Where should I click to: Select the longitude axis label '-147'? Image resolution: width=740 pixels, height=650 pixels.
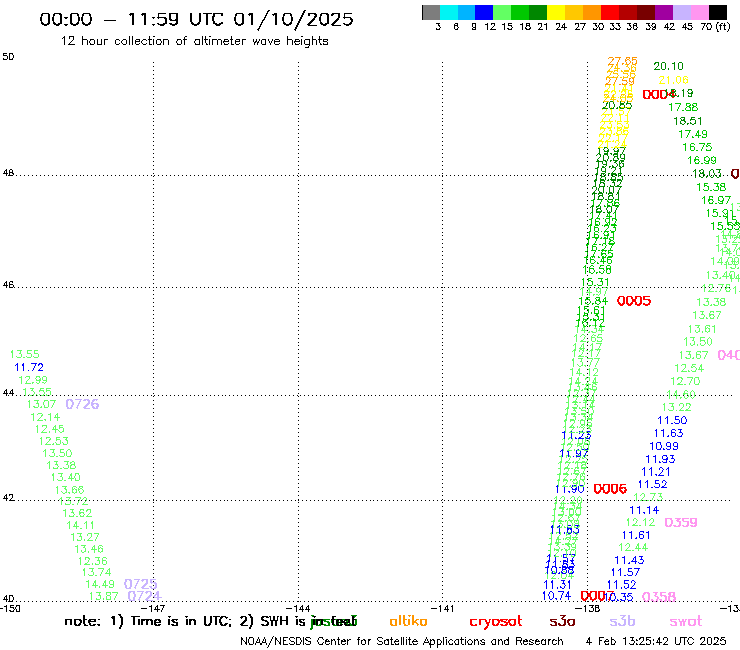153,609
